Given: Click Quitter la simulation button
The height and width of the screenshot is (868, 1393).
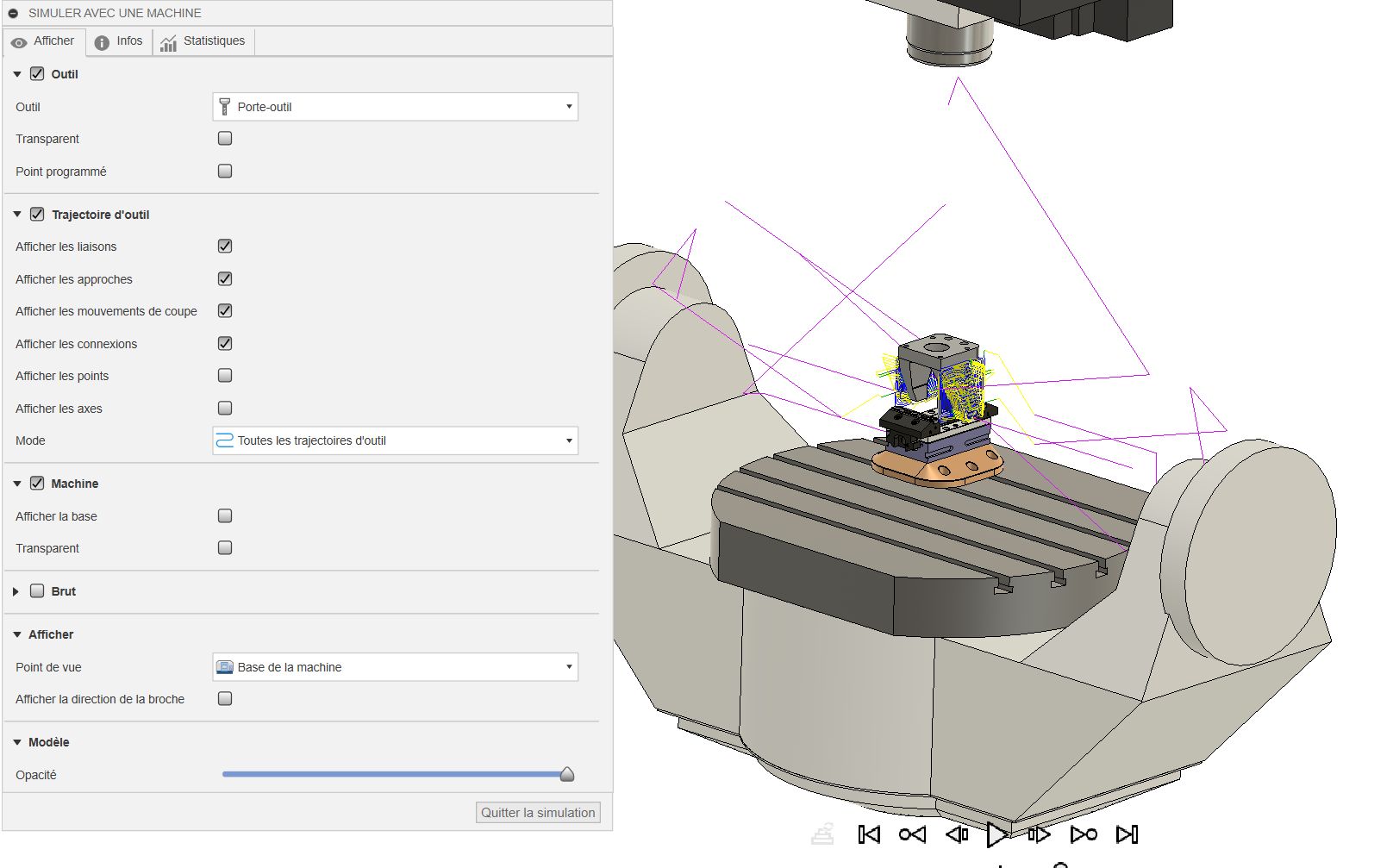Looking at the screenshot, I should click(x=538, y=813).
